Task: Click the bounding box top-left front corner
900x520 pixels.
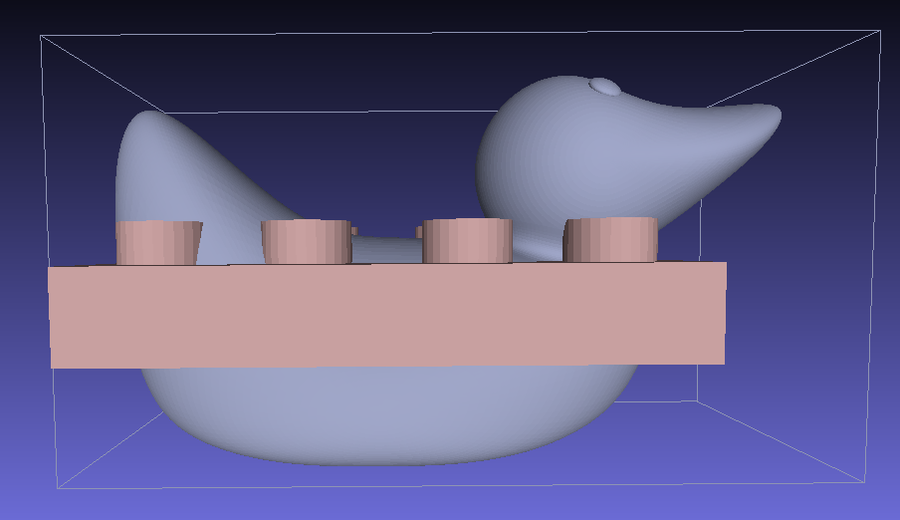Action: click(x=41, y=37)
